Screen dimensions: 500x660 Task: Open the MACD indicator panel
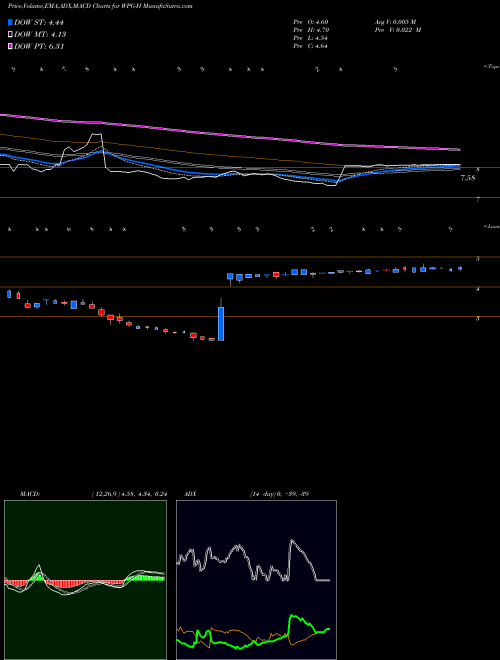(x=85, y=580)
